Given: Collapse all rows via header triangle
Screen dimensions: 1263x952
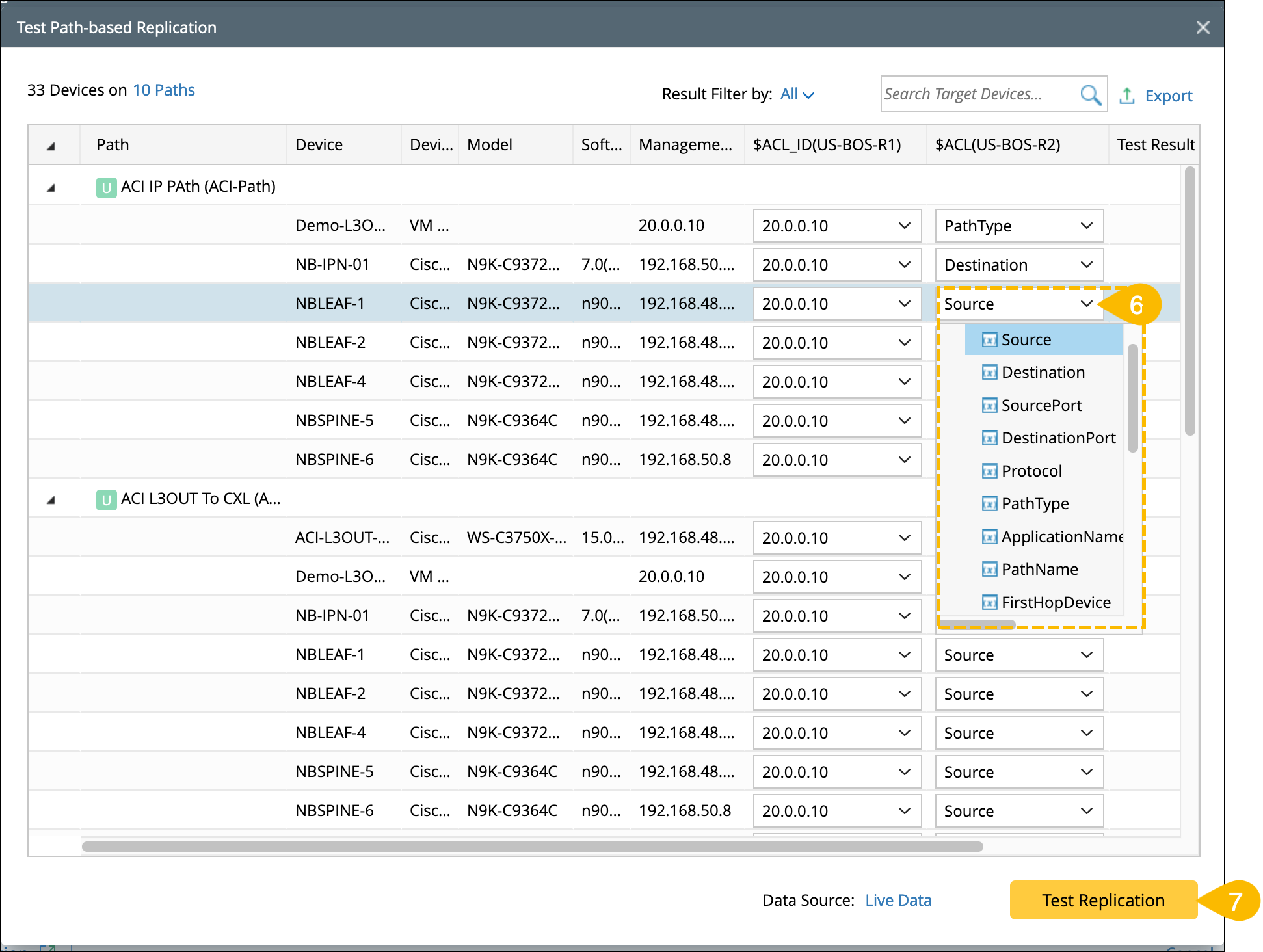Looking at the screenshot, I should 51,146.
